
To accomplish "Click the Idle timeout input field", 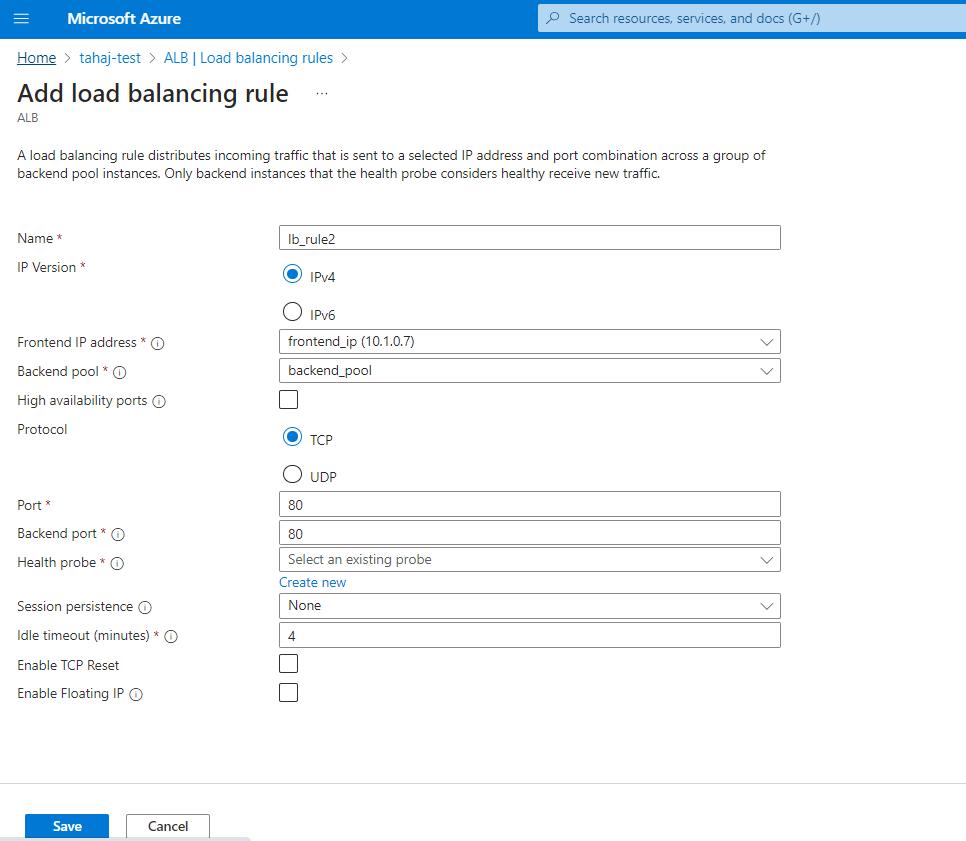I will point(530,635).
